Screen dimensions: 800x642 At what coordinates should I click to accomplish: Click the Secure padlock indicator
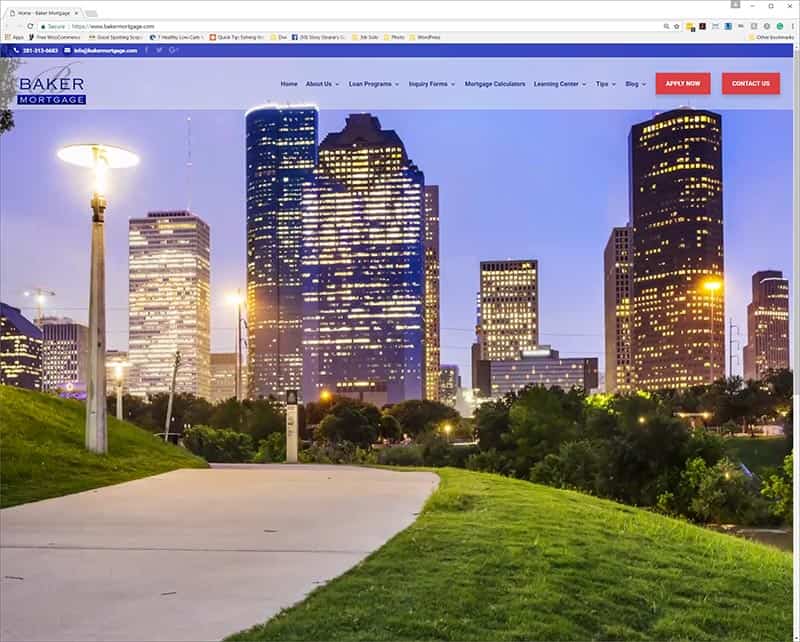tap(53, 27)
